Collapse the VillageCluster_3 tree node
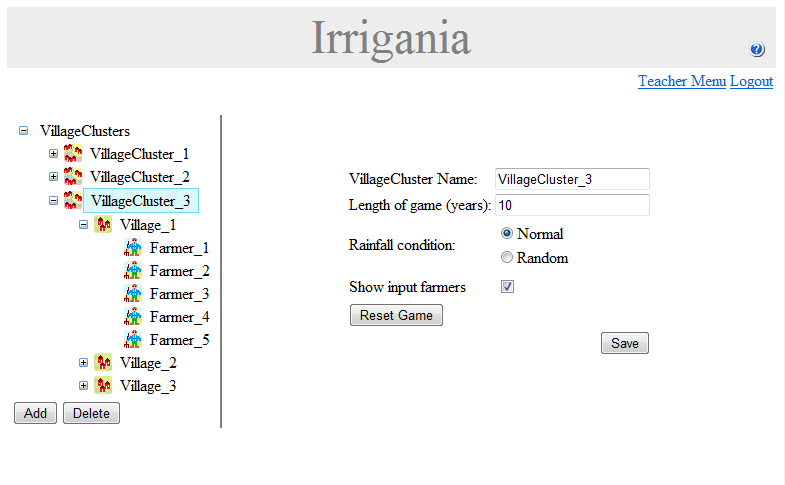 pos(54,201)
